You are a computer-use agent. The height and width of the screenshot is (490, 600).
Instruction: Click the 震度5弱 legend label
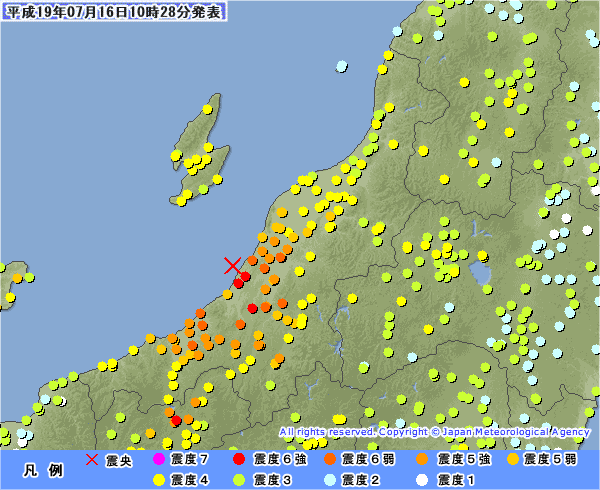[x=550, y=459]
